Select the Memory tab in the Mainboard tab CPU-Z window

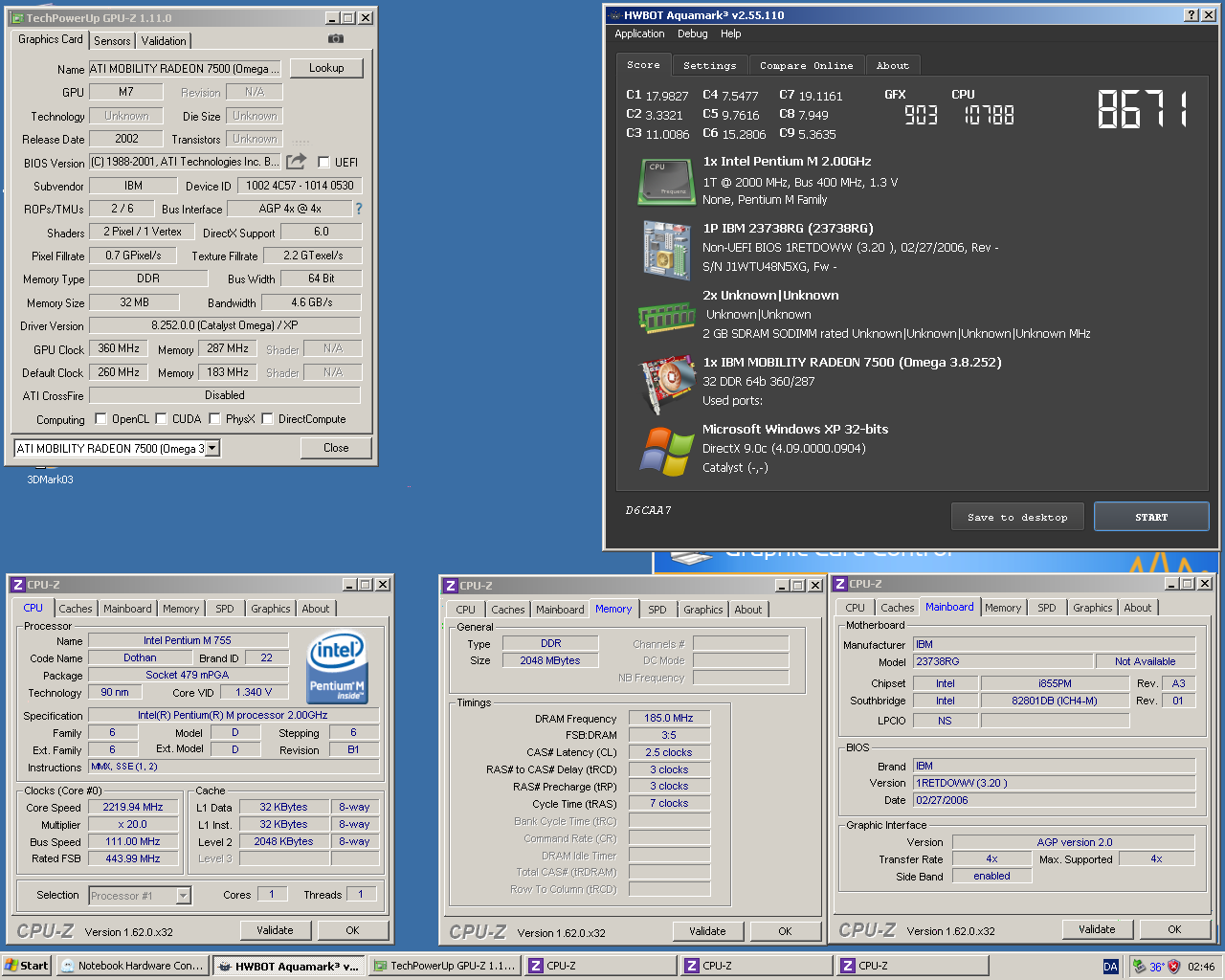pos(1003,608)
